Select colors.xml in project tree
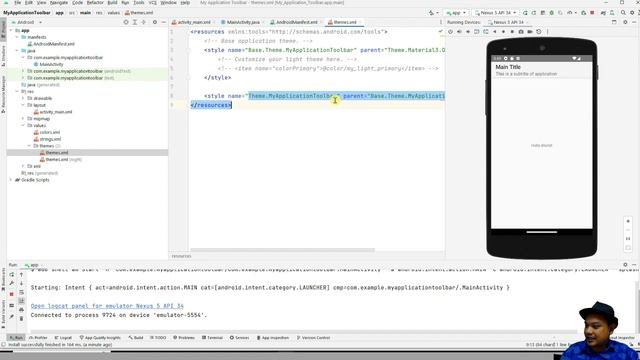This screenshot has width=640, height=360. [x=47, y=132]
